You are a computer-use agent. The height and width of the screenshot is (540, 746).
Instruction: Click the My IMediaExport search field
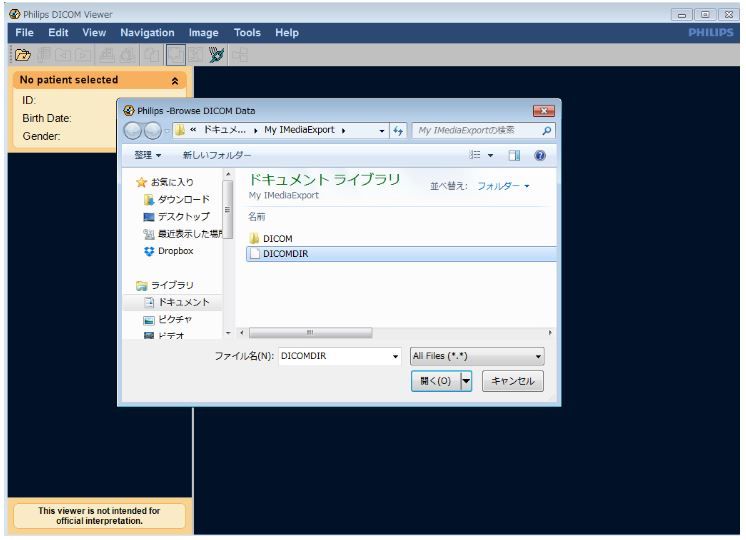click(478, 130)
